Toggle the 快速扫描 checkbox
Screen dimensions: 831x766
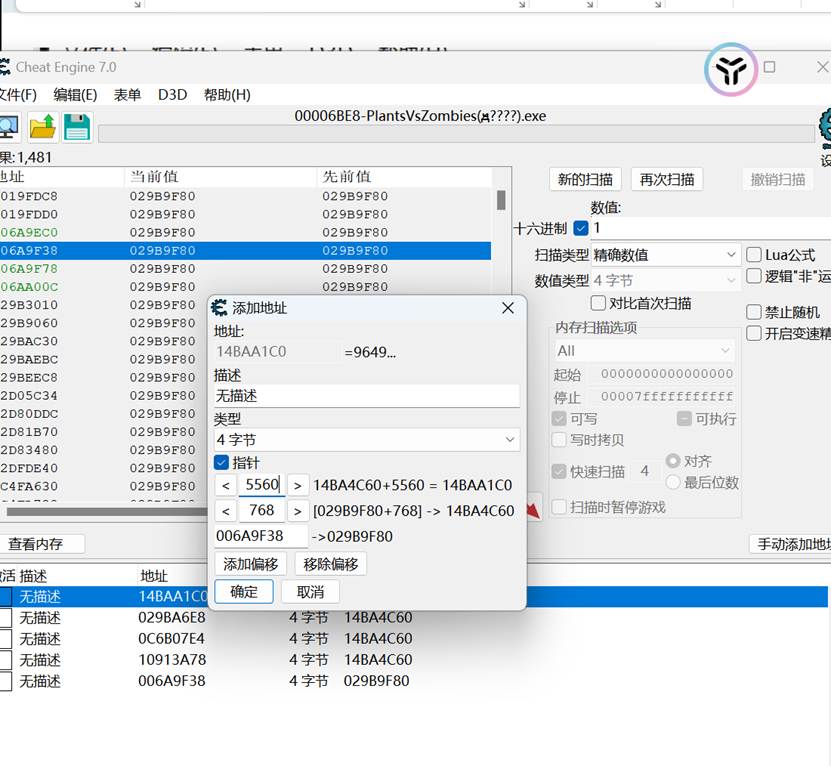point(559,471)
